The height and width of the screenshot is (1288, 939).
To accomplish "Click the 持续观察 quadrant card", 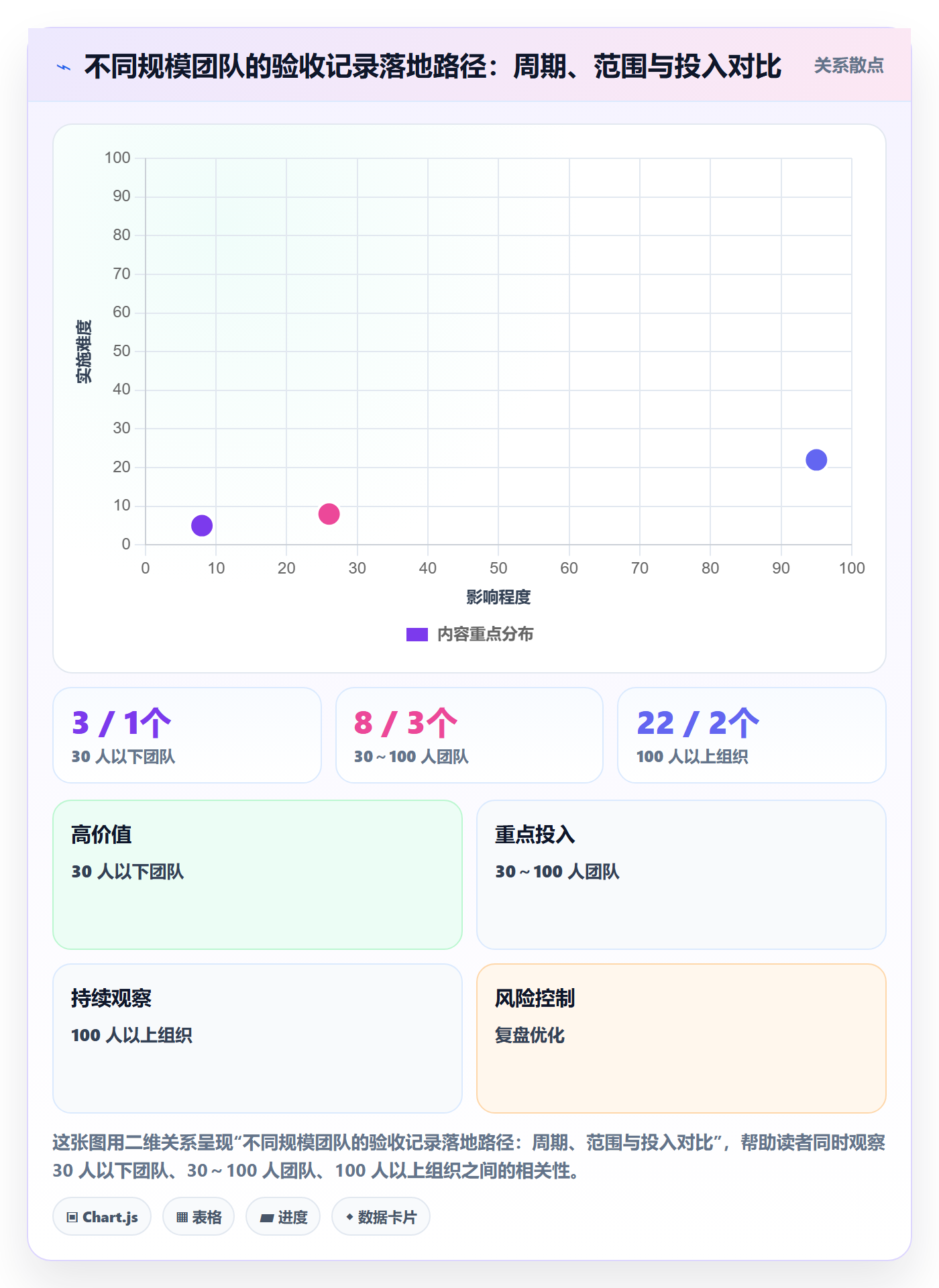I will [258, 1038].
